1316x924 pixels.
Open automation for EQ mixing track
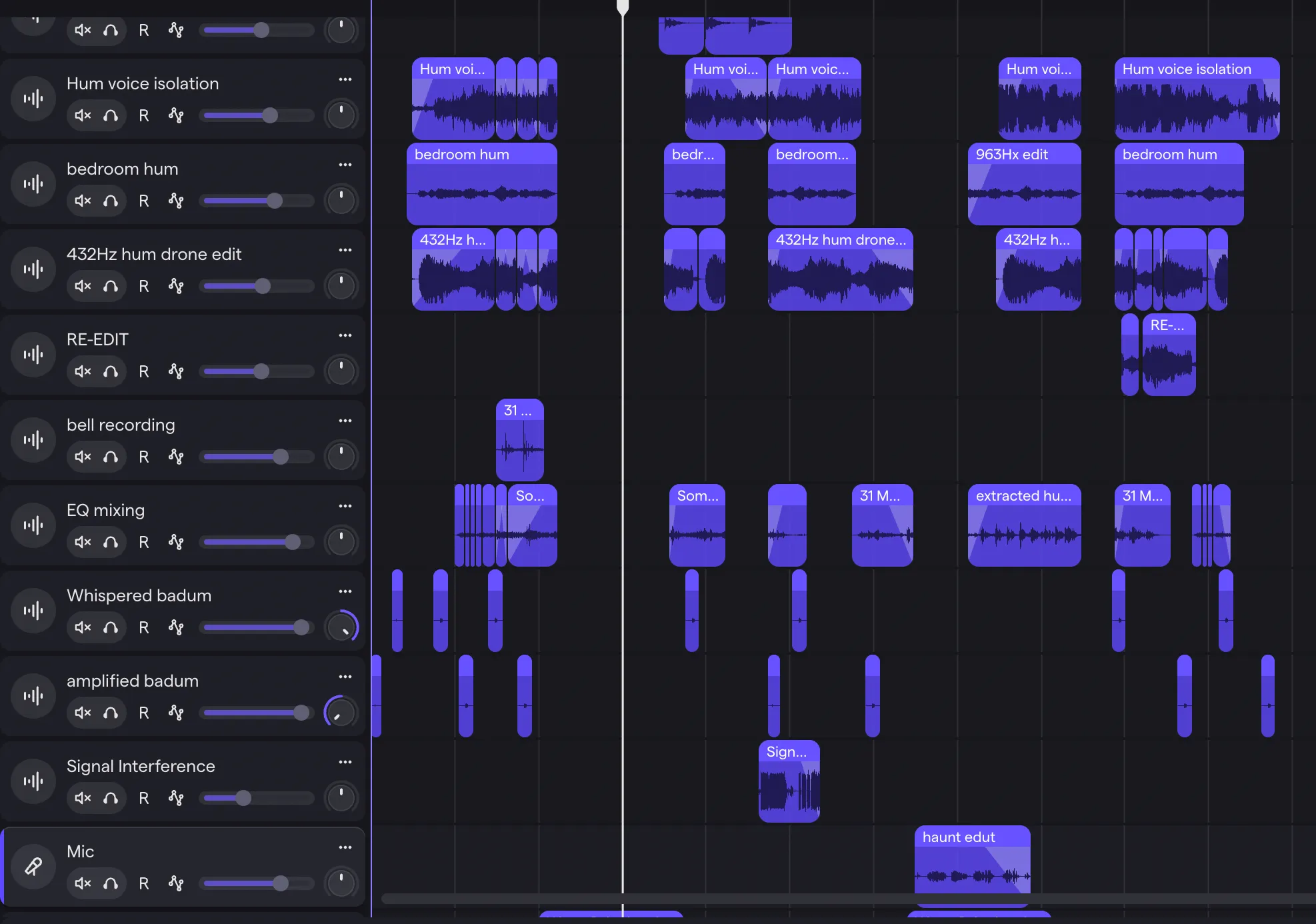pos(176,542)
